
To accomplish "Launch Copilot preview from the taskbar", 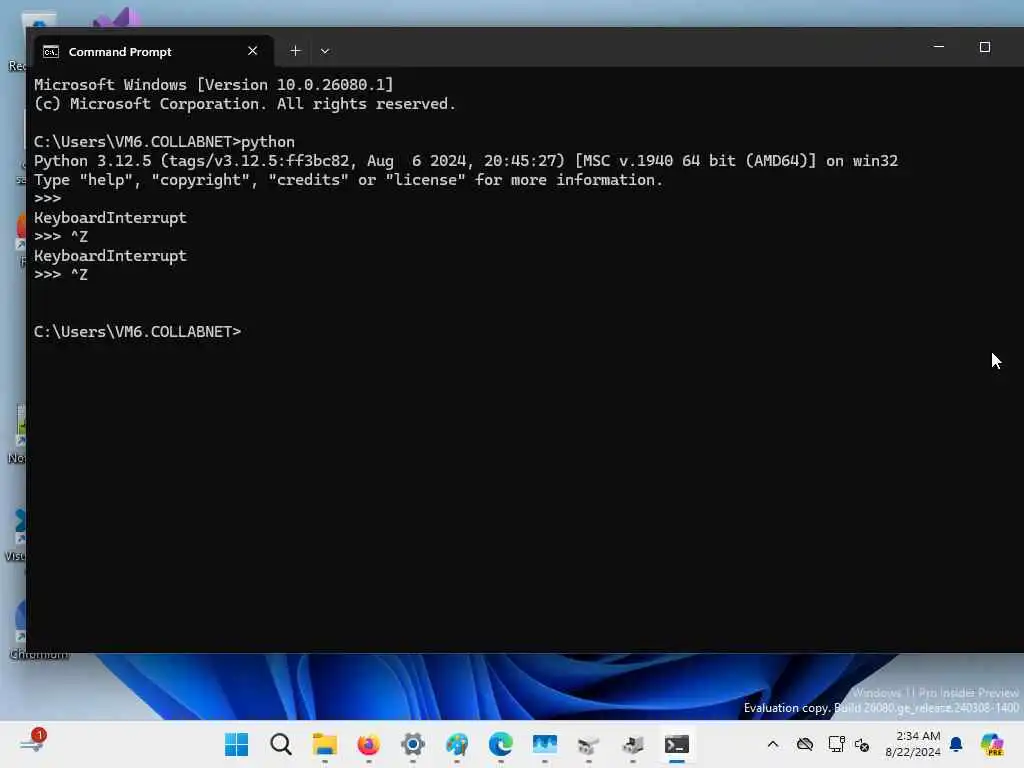I will 992,744.
